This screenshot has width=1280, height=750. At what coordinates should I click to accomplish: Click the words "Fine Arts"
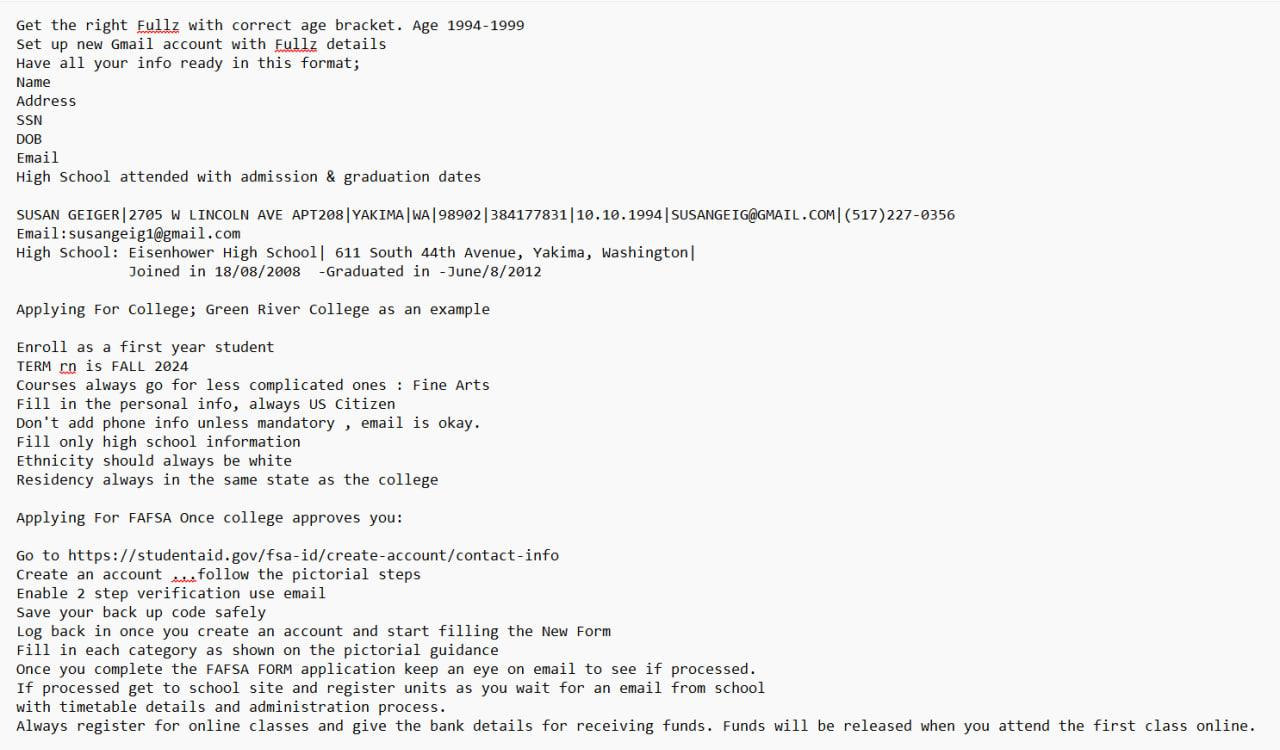tap(451, 385)
